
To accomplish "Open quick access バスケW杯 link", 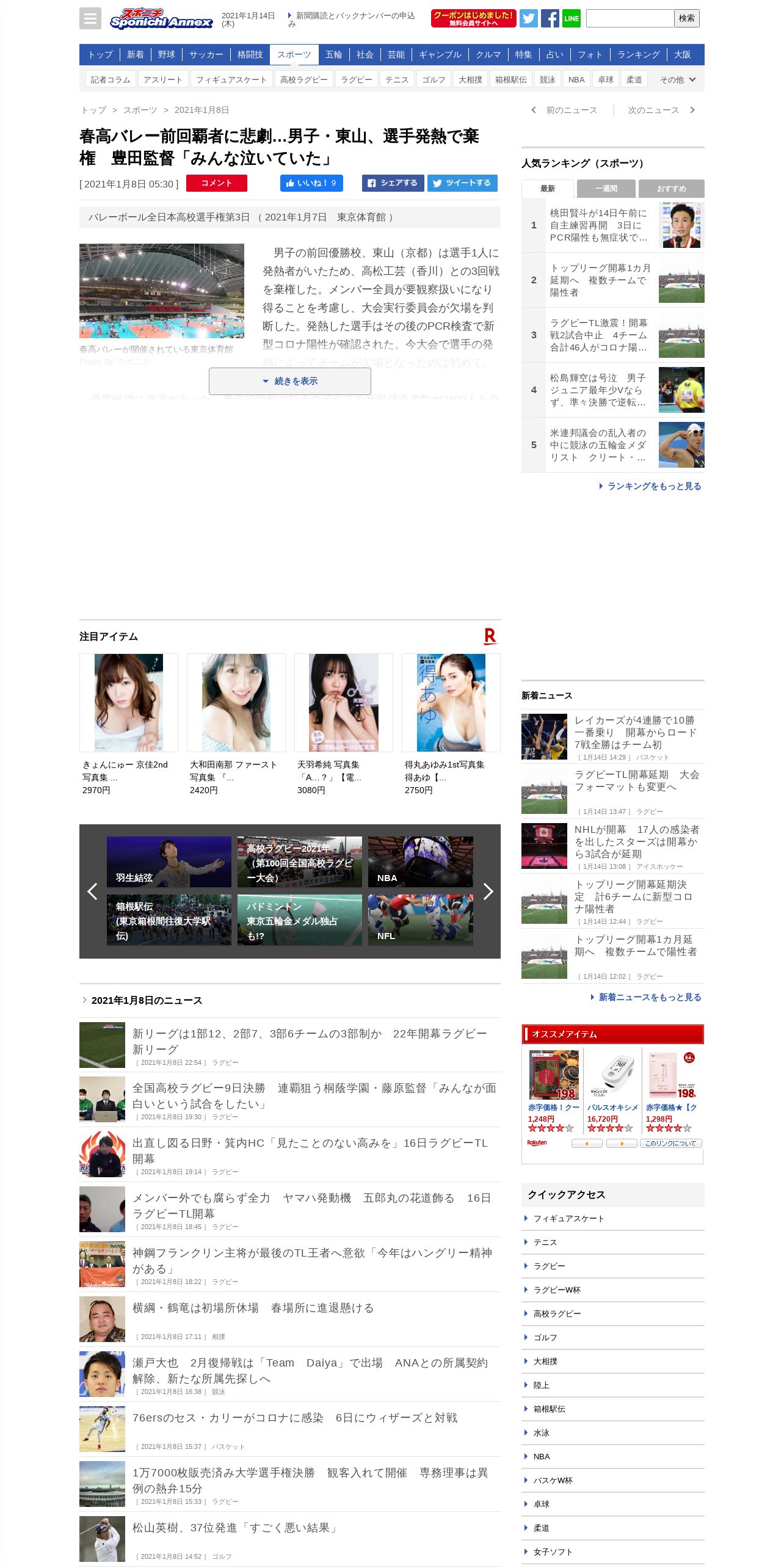I will click(613, 1480).
